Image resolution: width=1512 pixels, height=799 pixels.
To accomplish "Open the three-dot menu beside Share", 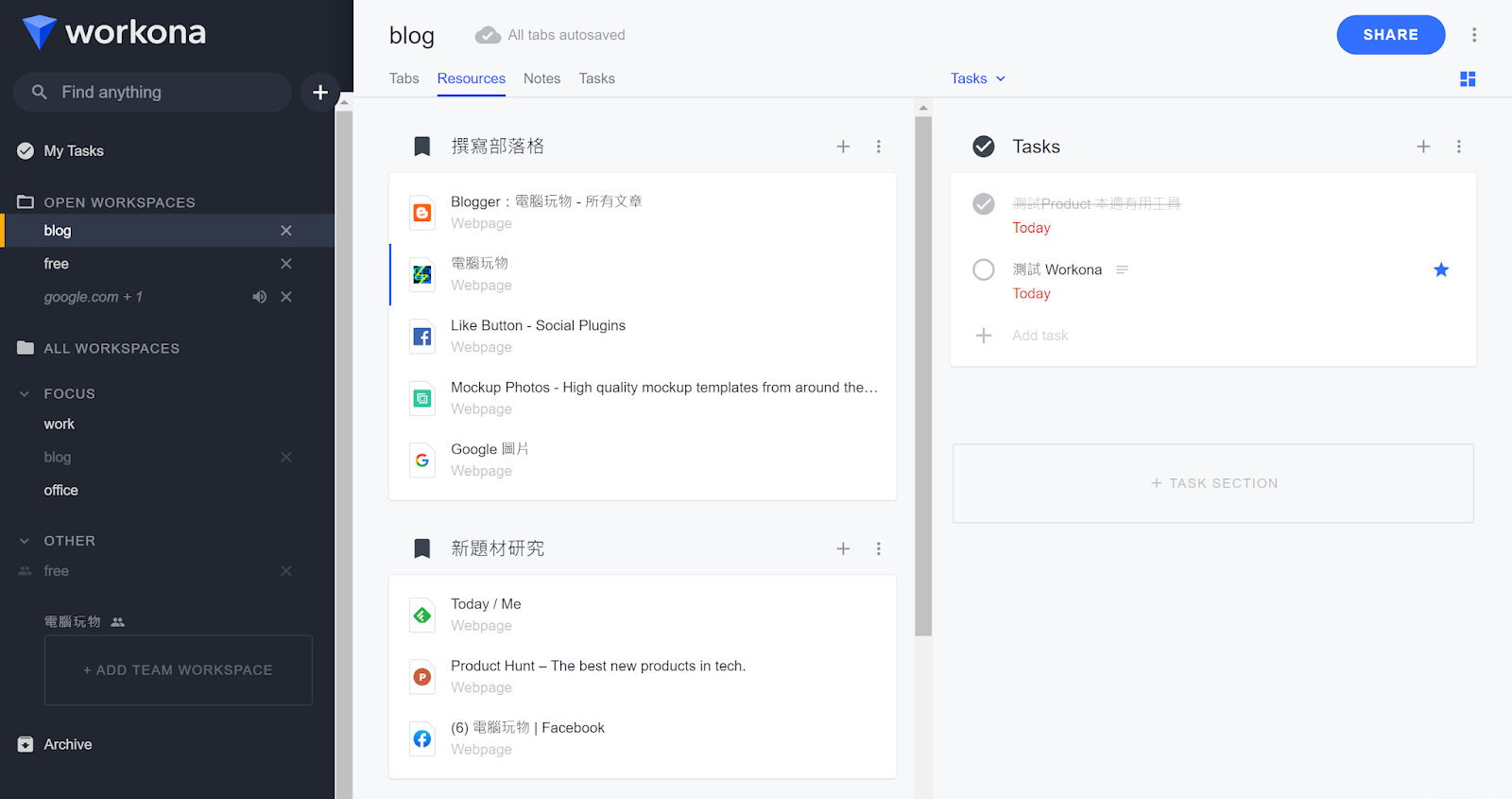I will [x=1474, y=35].
